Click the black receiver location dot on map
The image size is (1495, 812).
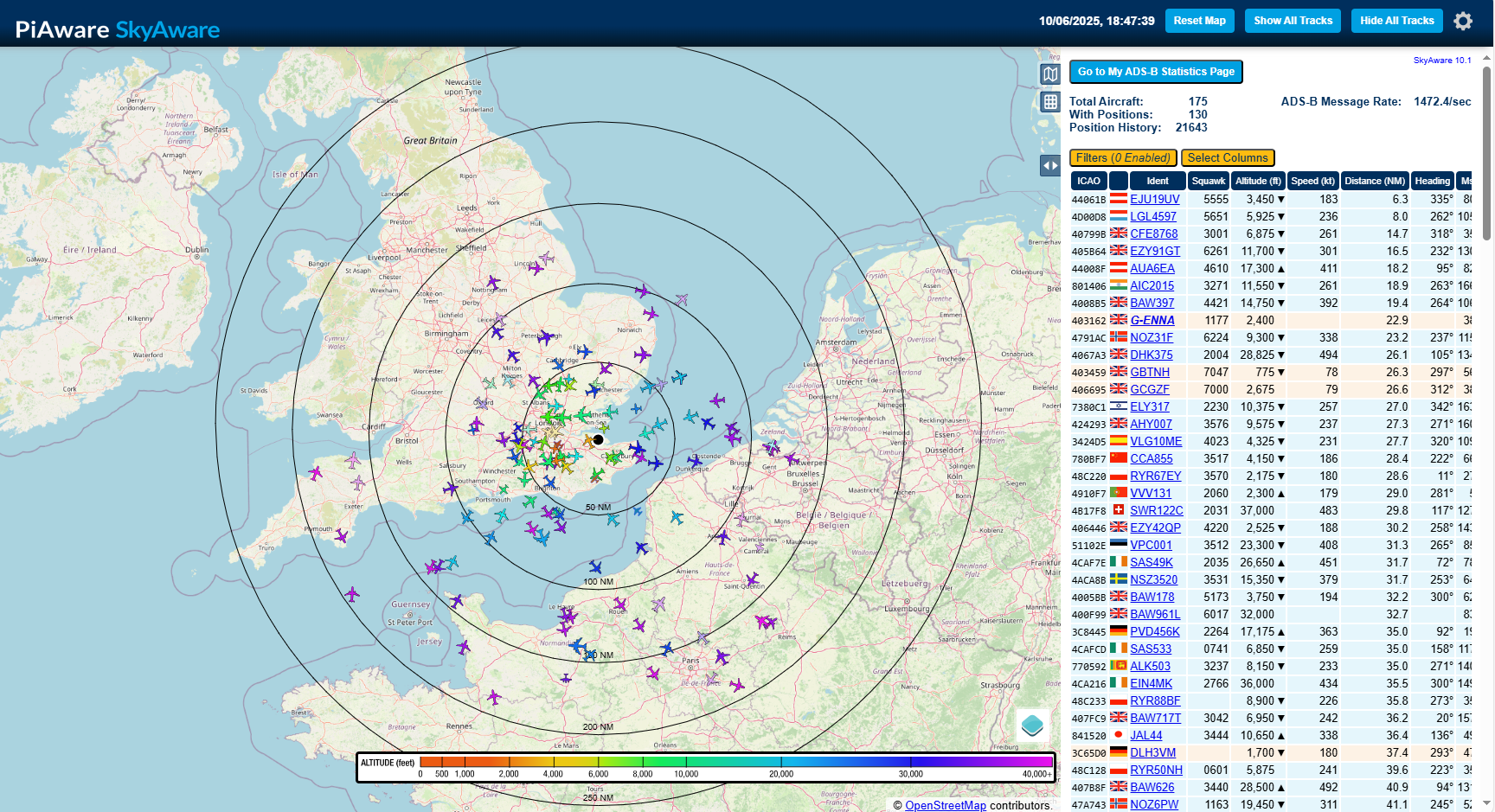click(598, 439)
